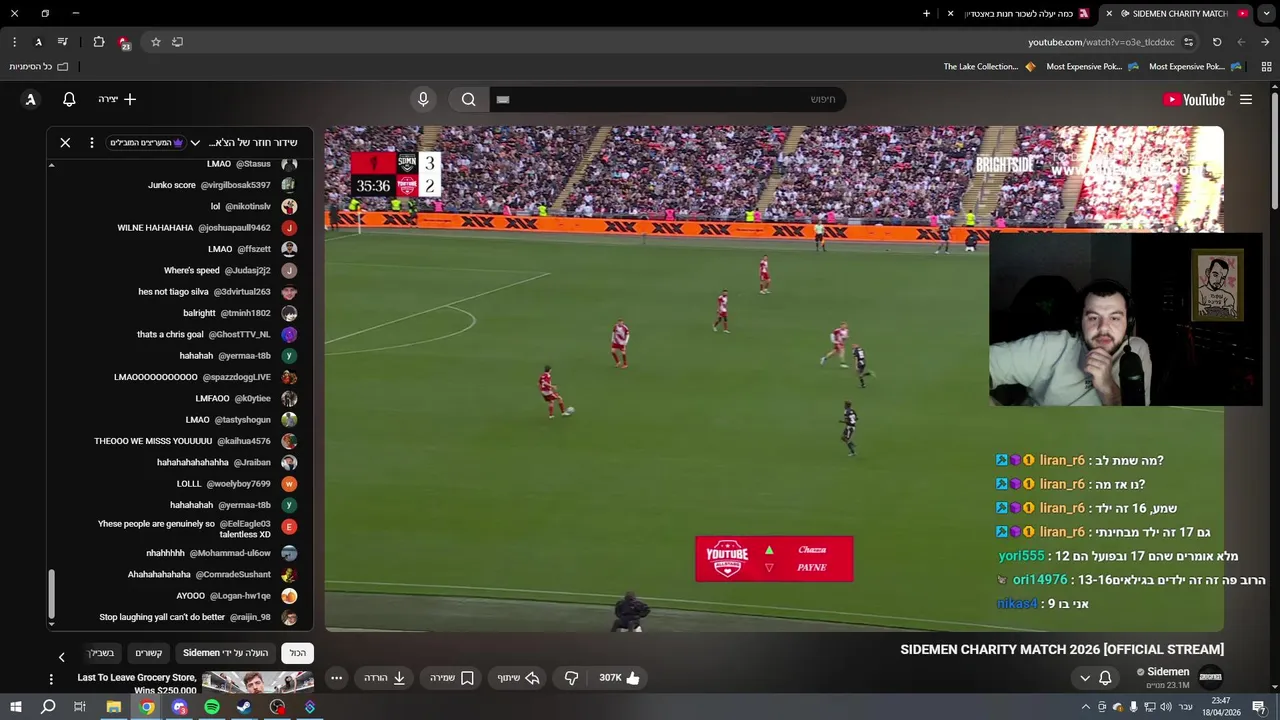Reload the page
The height and width of the screenshot is (720, 1280).
(1217, 42)
